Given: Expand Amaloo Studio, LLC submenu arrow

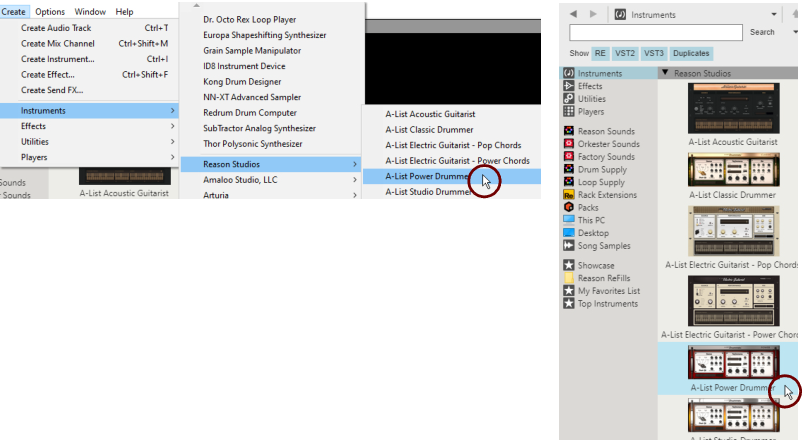Looking at the screenshot, I should (x=355, y=180).
